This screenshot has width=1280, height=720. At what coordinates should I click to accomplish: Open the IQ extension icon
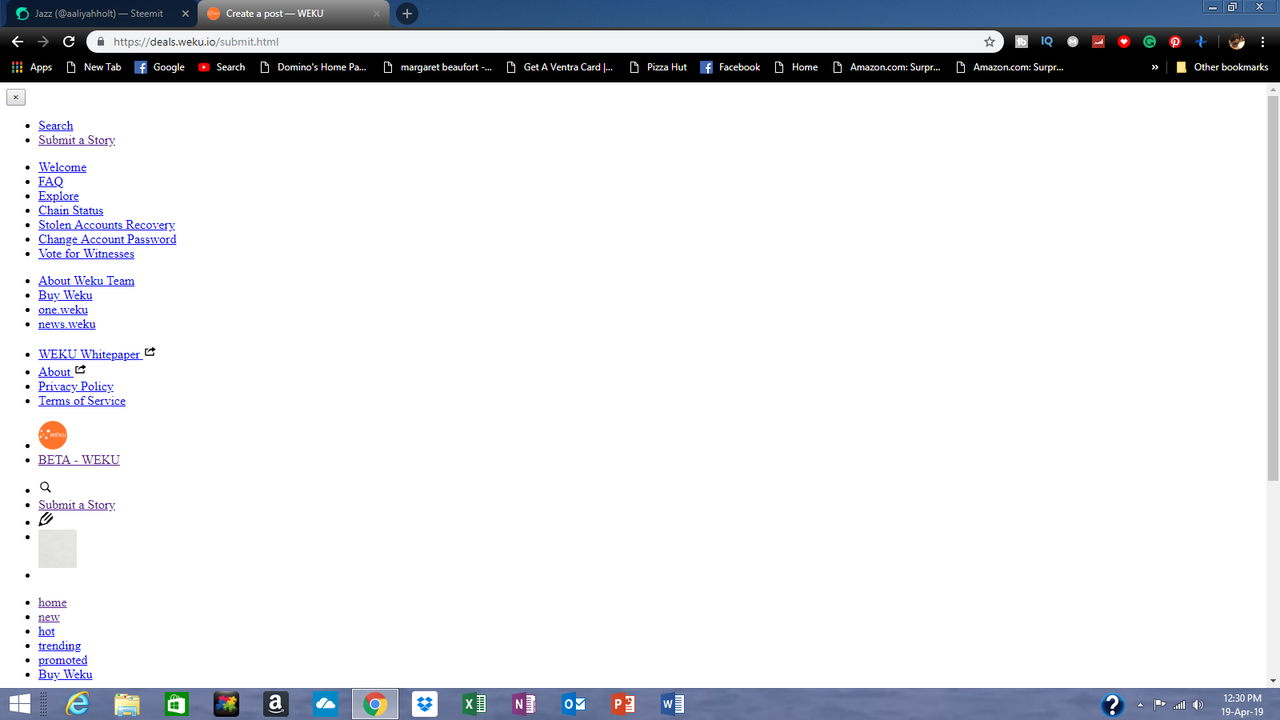[x=1047, y=42]
